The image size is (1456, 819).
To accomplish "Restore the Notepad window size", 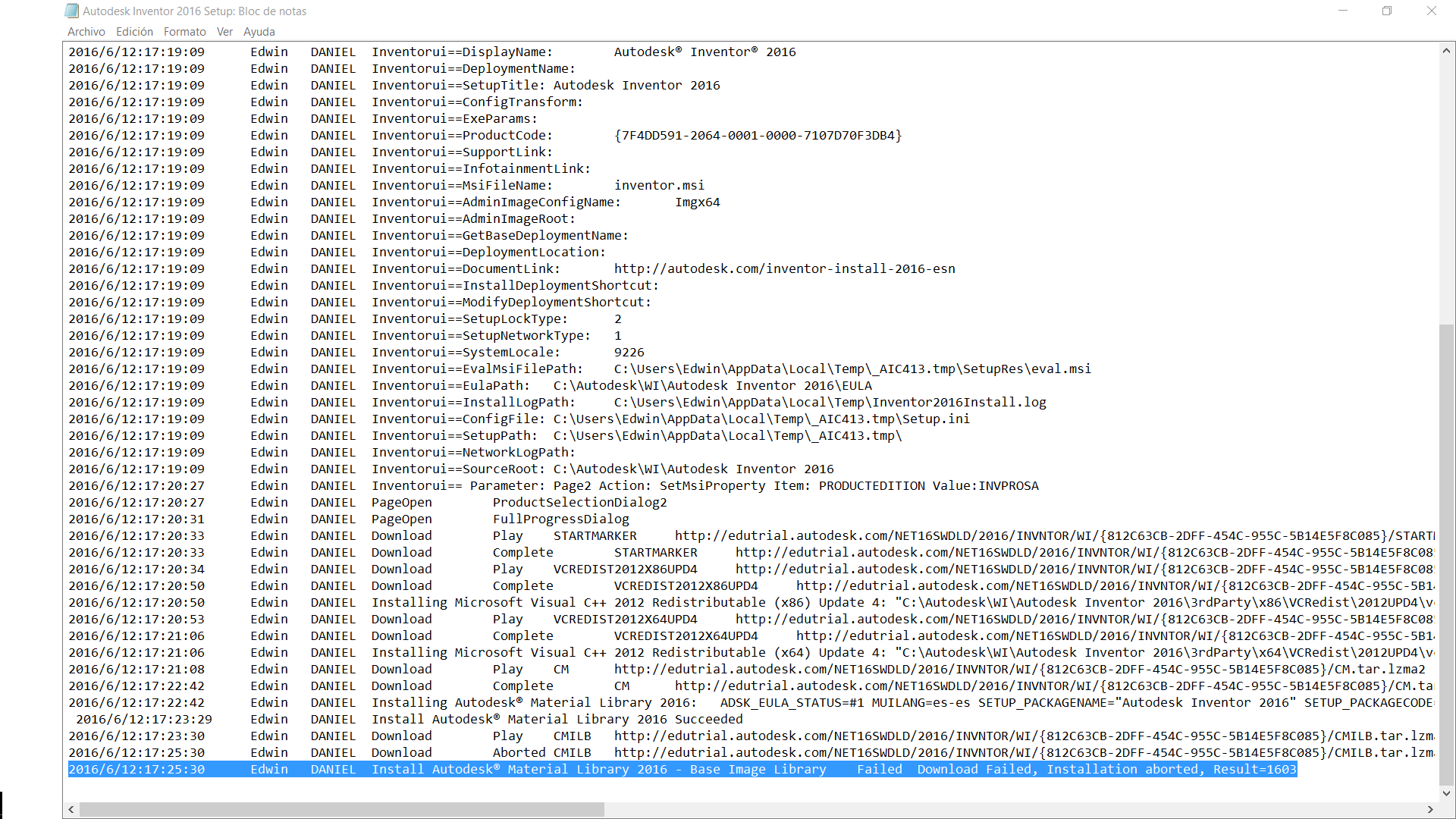I will click(x=1388, y=11).
